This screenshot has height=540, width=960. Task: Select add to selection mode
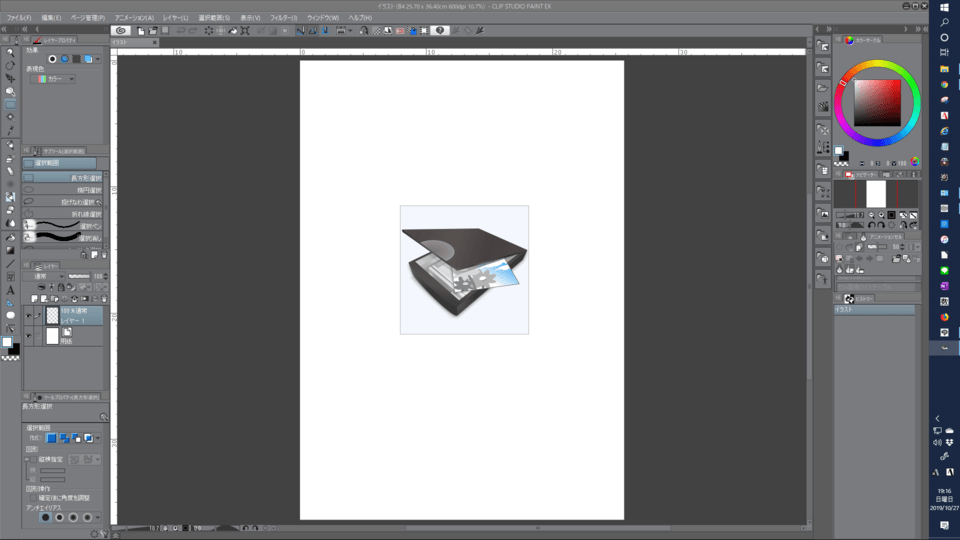[x=64, y=438]
